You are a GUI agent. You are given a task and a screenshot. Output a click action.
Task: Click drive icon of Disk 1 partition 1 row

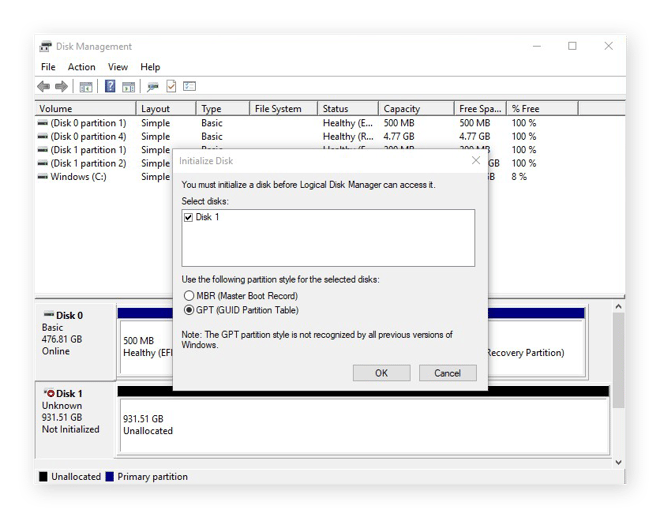43,150
